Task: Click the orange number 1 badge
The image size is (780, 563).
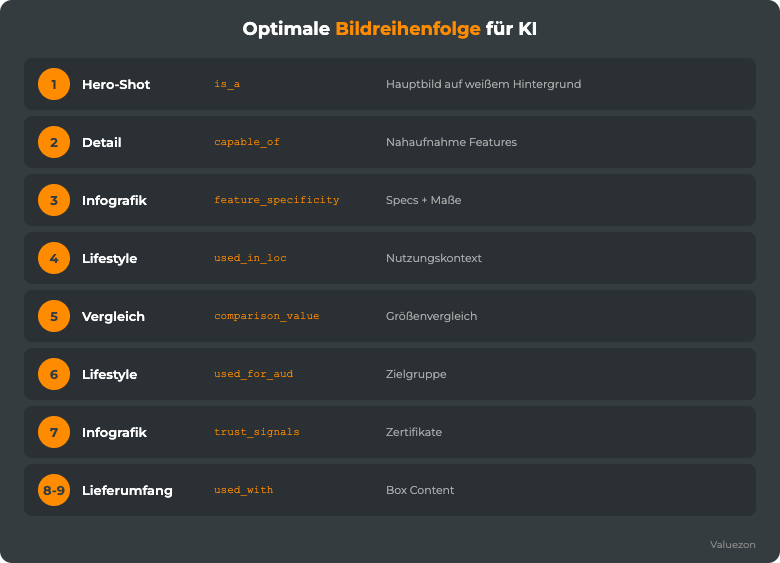Action: point(54,84)
